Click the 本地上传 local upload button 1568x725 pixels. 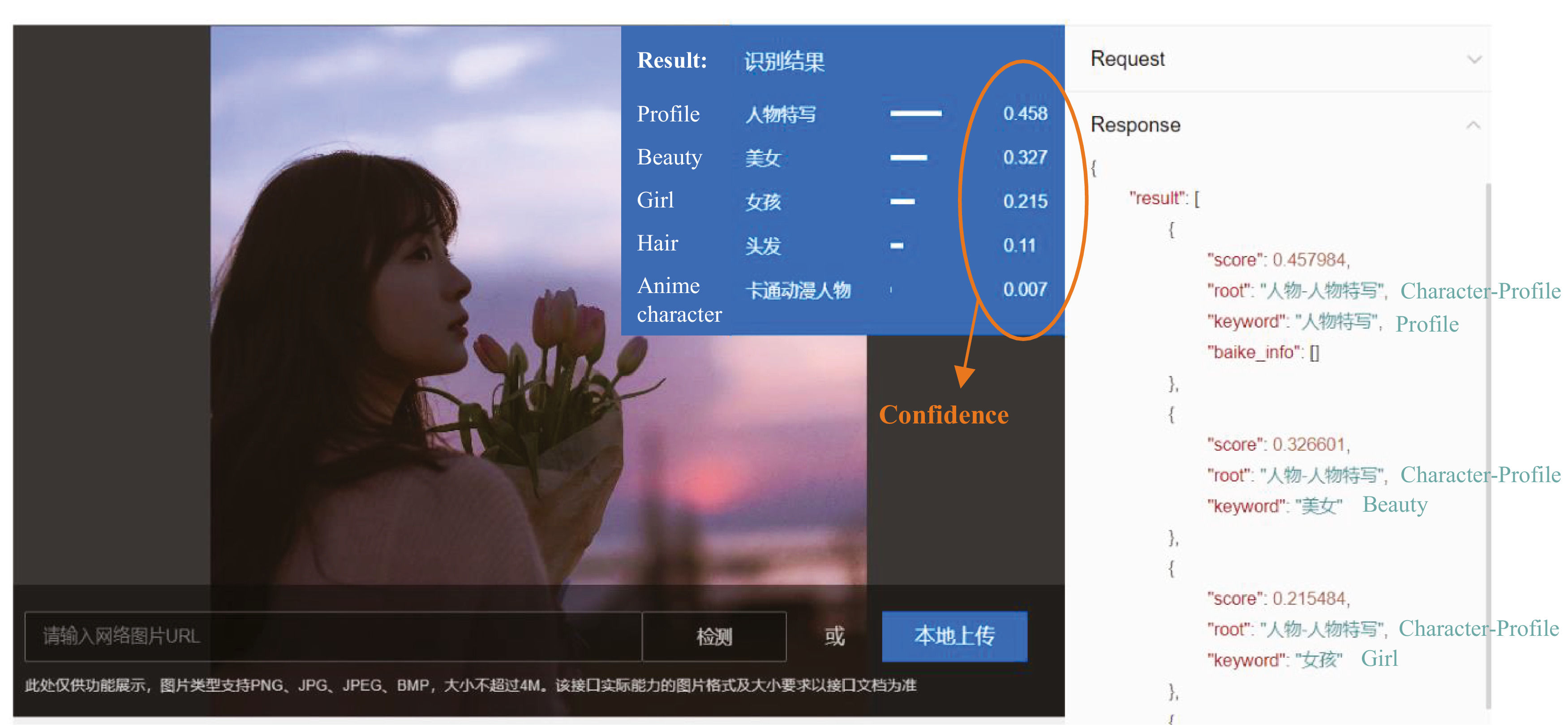(x=954, y=636)
